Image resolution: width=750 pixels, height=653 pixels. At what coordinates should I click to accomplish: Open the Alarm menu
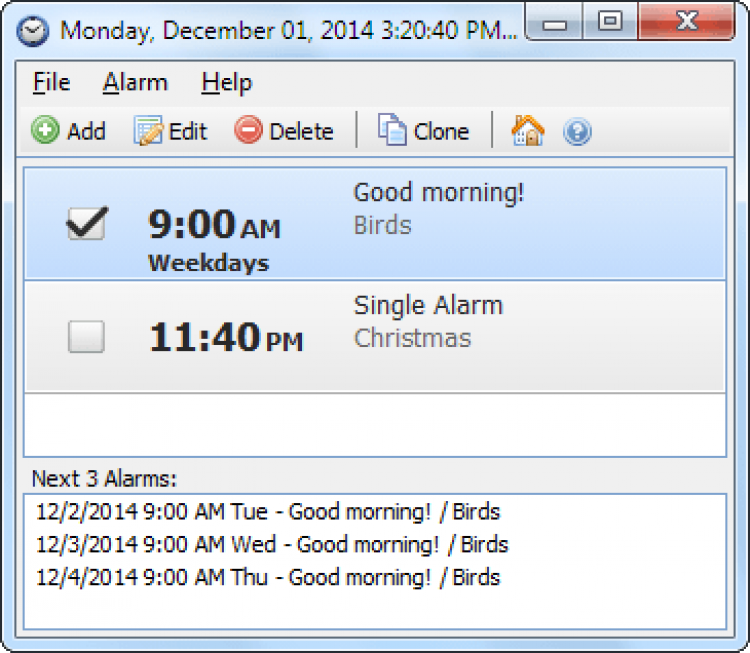point(135,83)
